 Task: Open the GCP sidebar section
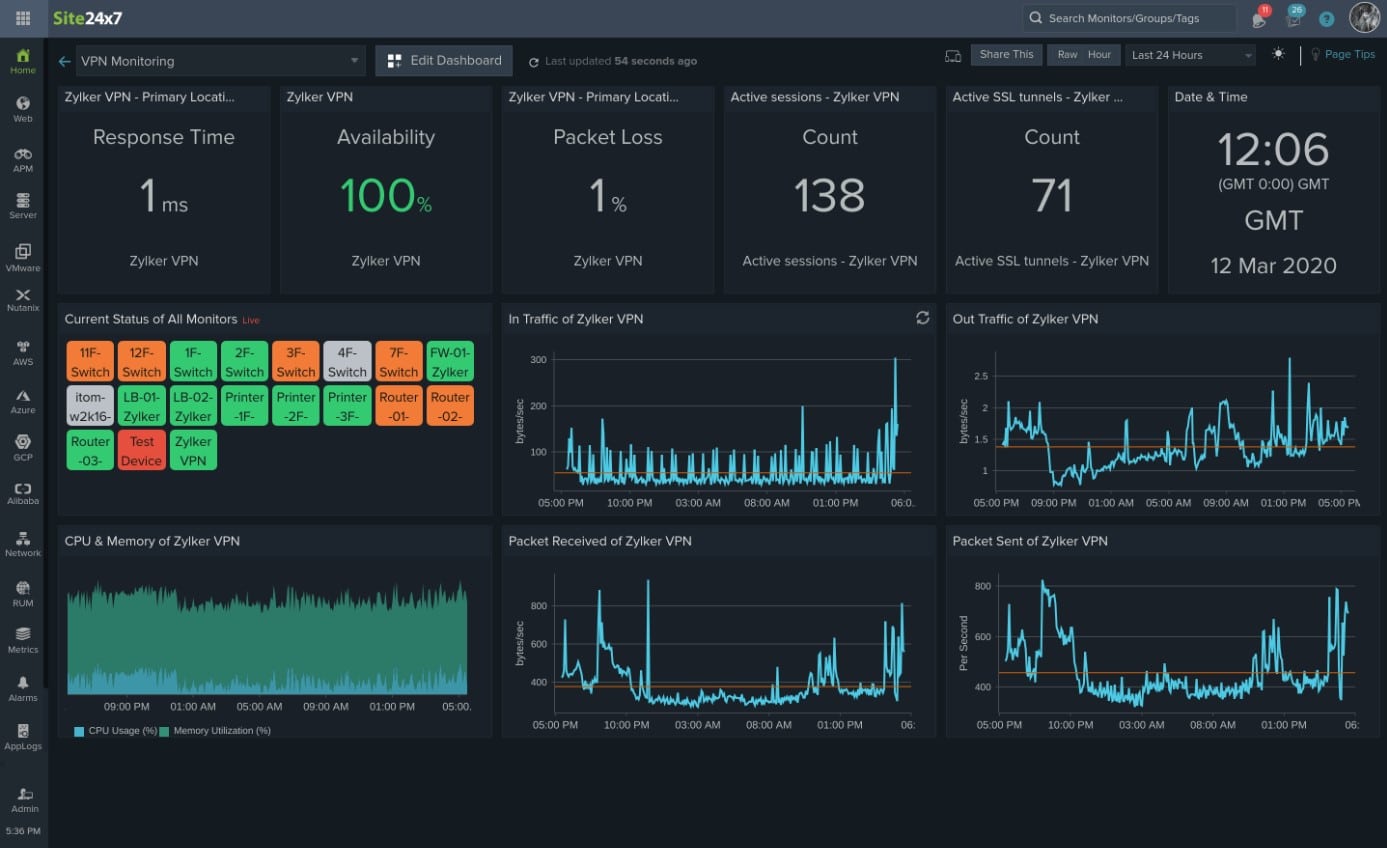point(23,448)
